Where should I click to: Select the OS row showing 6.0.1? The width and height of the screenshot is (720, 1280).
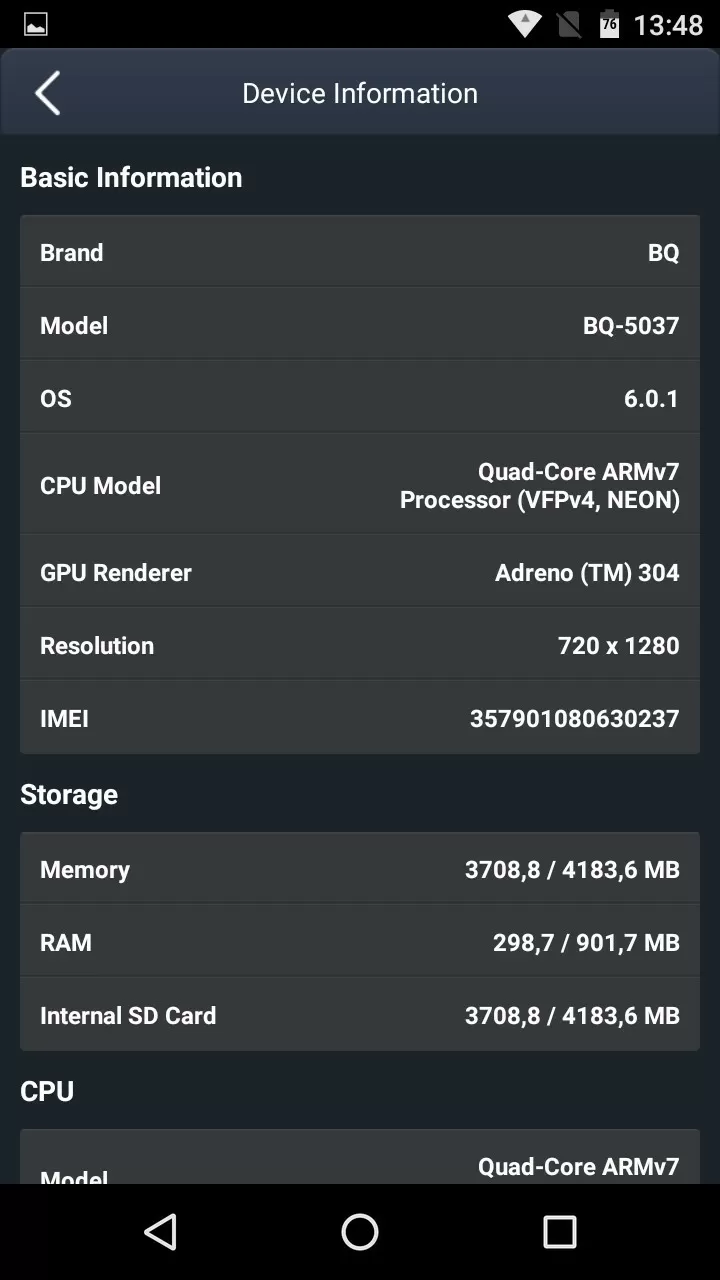click(x=360, y=398)
